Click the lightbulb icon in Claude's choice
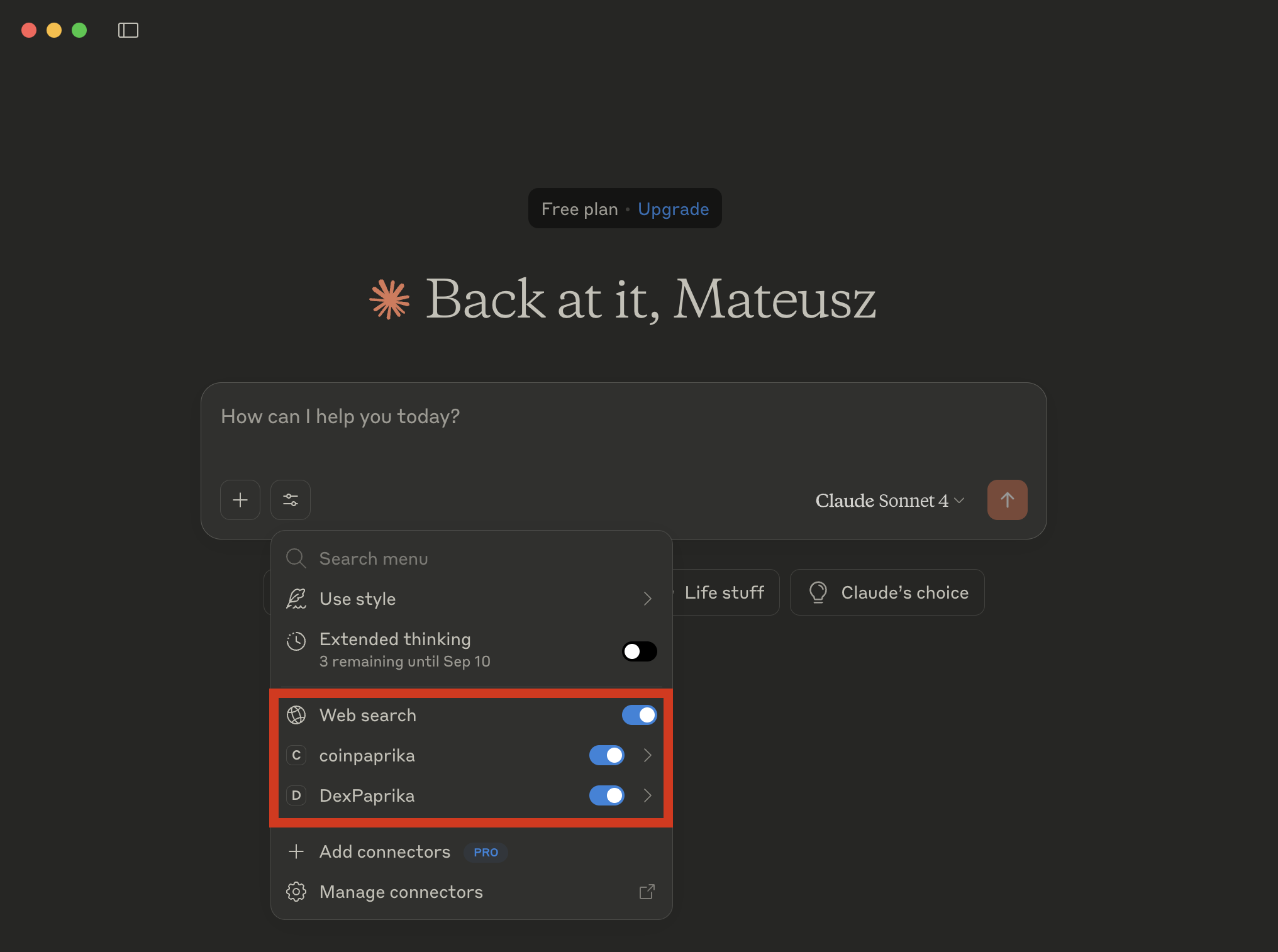 [x=818, y=592]
